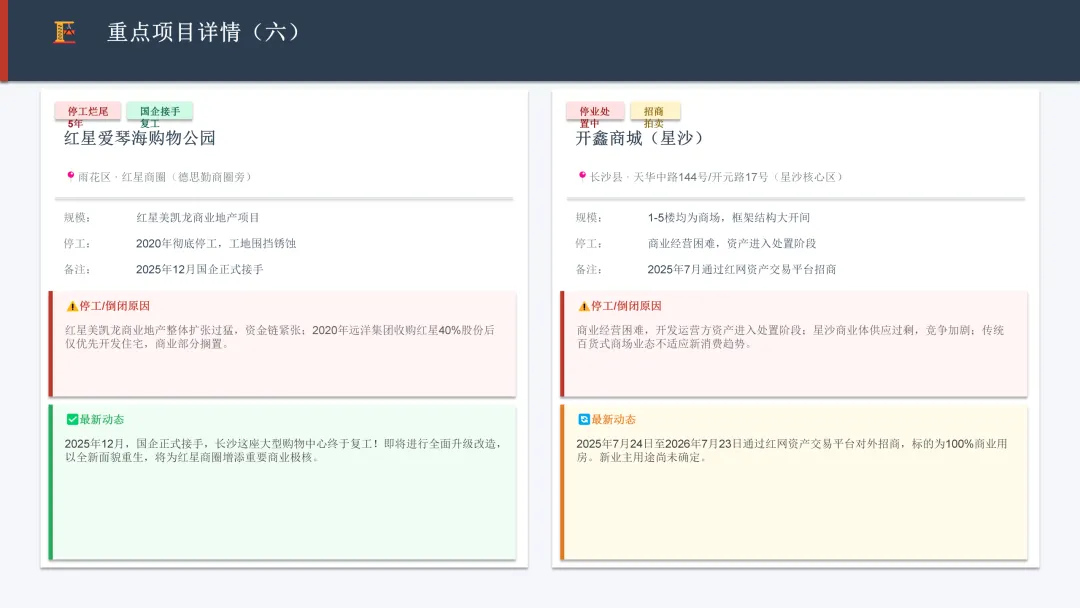This screenshot has width=1080, height=608.
Task: Click the green 最新动态 heading
Action: pyautogui.click(x=101, y=419)
